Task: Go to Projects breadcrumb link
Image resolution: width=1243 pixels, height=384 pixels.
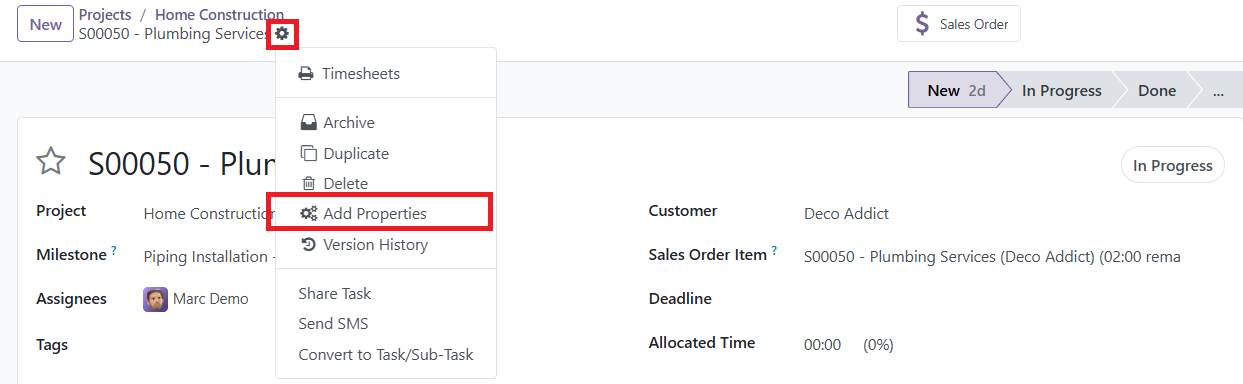Action: click(105, 15)
